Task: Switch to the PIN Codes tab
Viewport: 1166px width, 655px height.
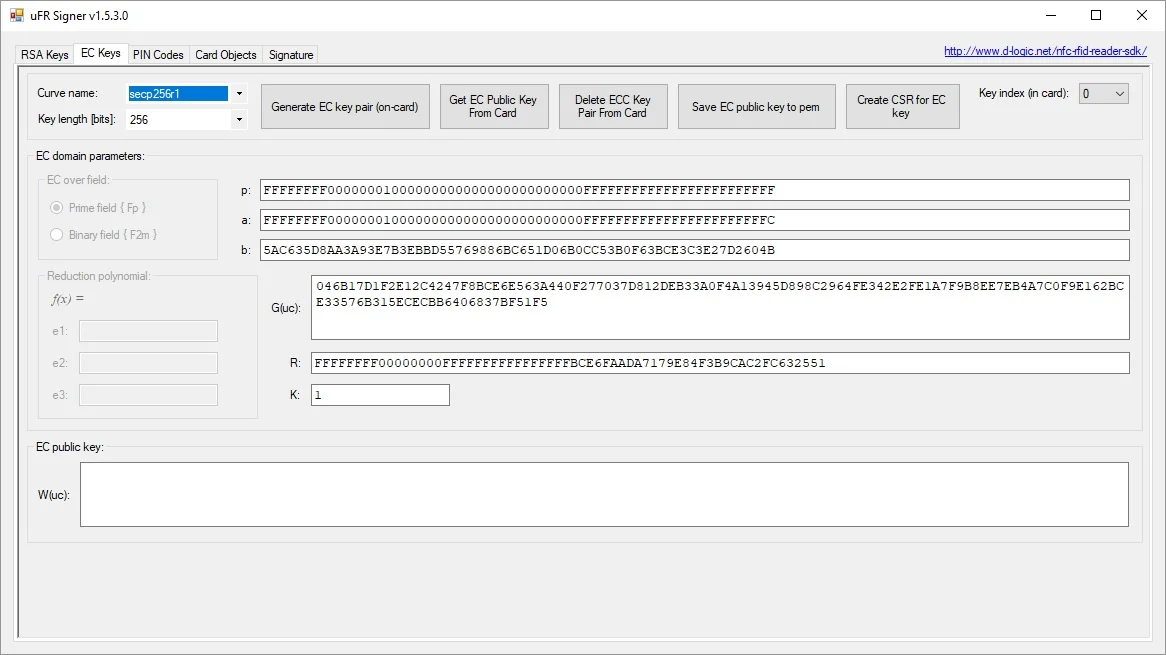Action: click(x=158, y=55)
